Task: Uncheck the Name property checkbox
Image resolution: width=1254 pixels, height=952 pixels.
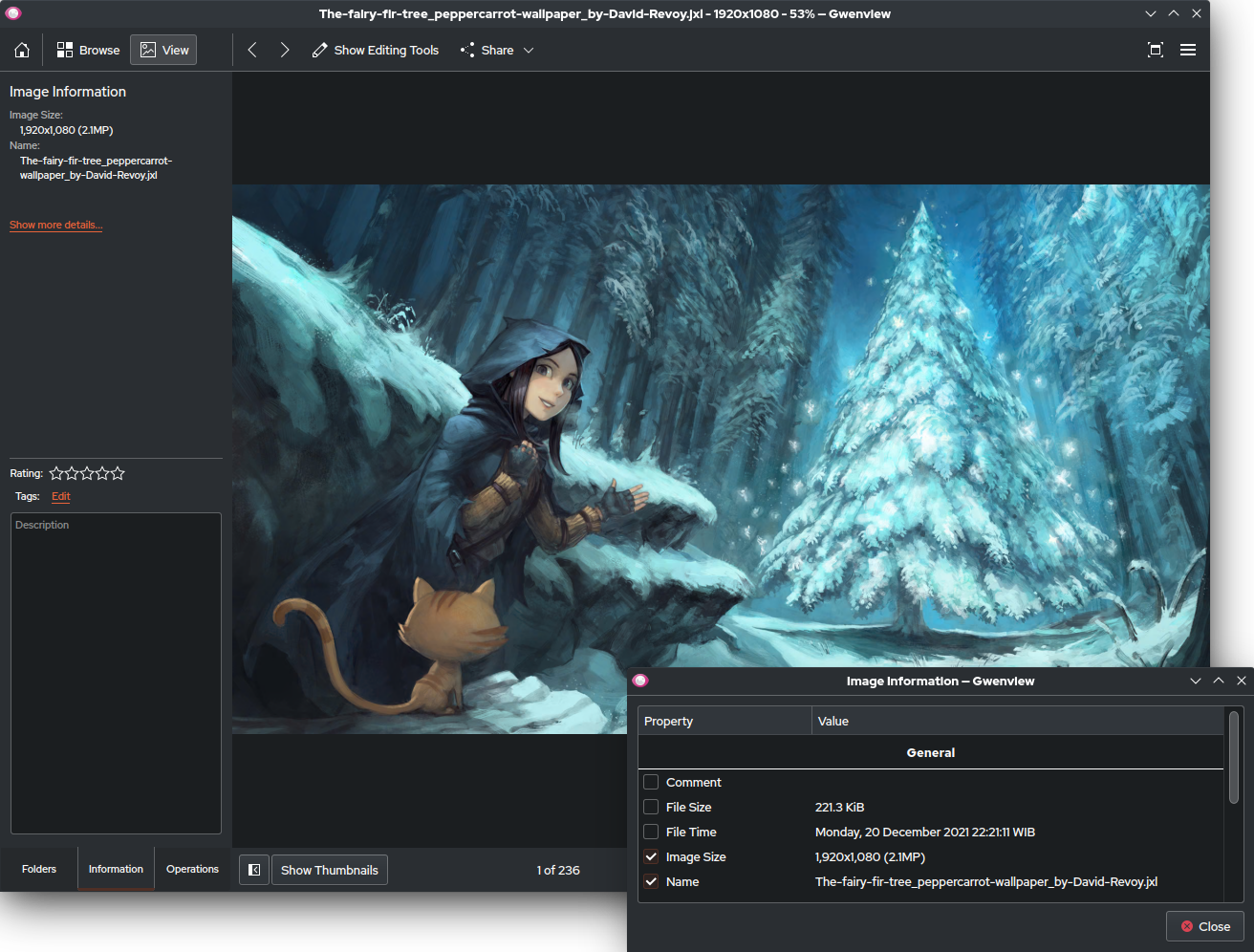Action: pyautogui.click(x=651, y=881)
